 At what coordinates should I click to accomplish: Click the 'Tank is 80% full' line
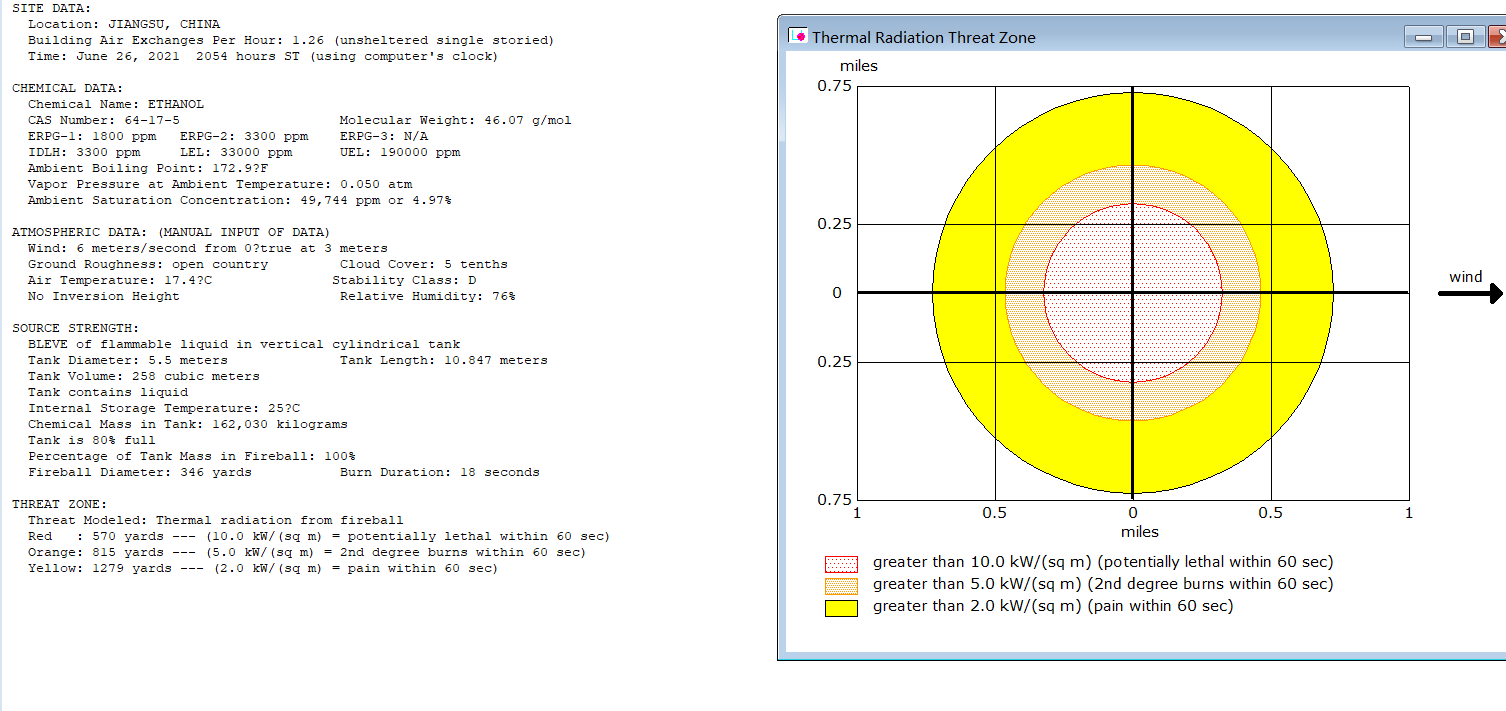click(x=92, y=440)
